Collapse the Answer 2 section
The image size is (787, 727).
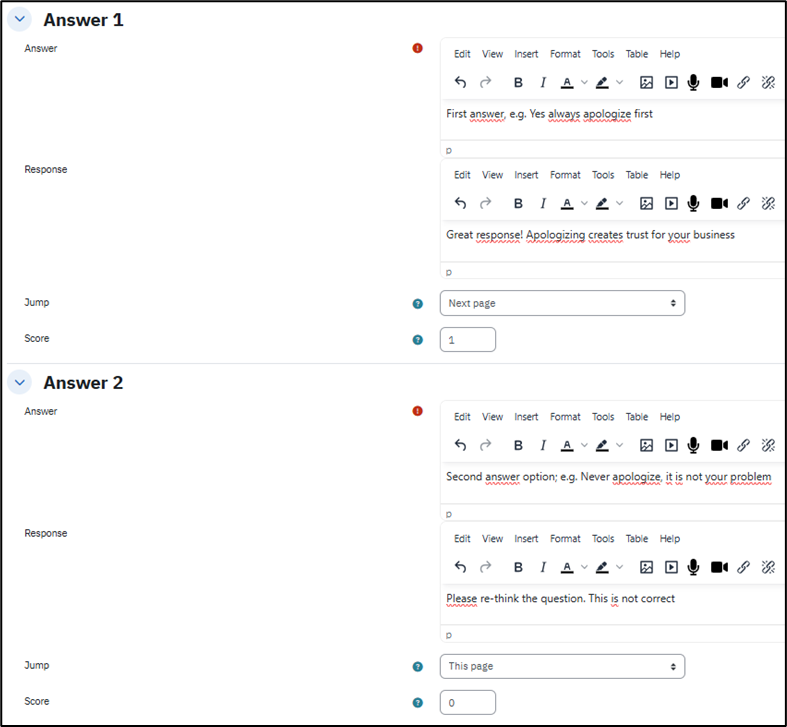[x=20, y=383]
